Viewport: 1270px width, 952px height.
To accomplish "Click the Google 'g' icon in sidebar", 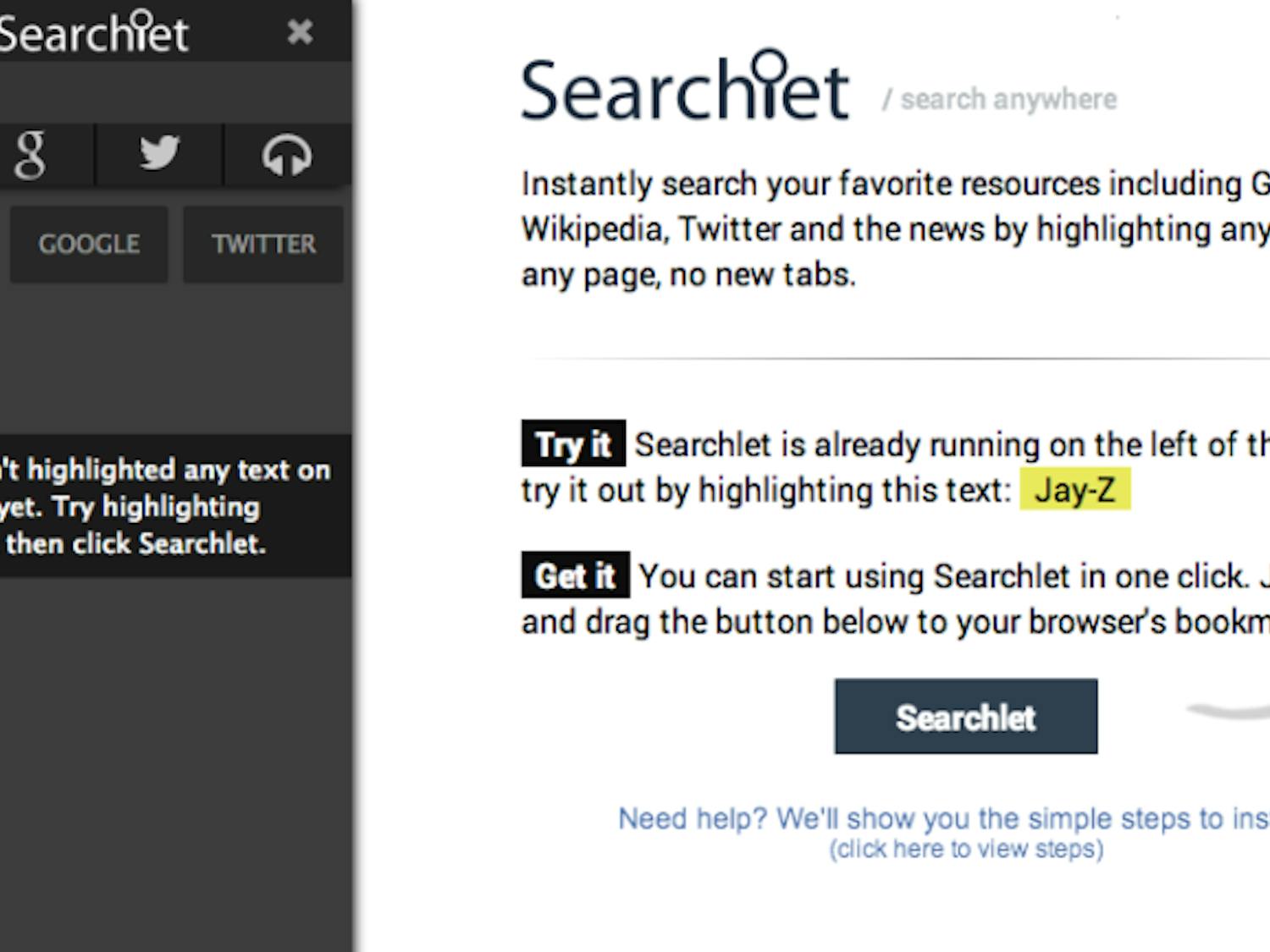I will (30, 155).
